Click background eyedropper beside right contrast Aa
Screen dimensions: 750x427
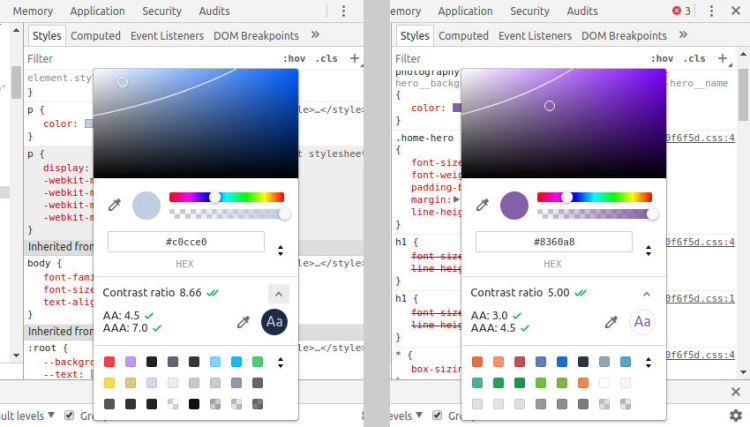pos(611,322)
